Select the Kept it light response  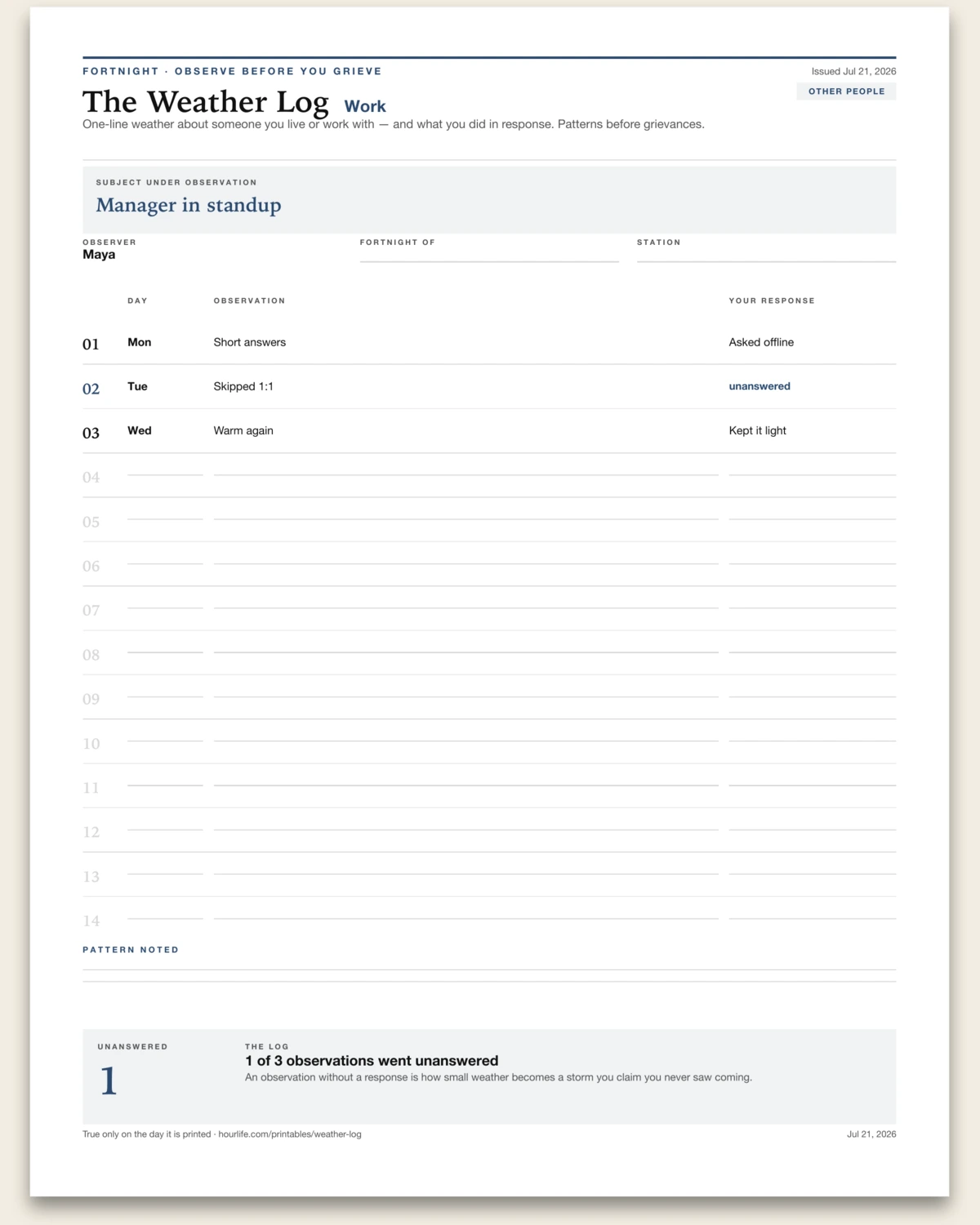click(x=757, y=430)
